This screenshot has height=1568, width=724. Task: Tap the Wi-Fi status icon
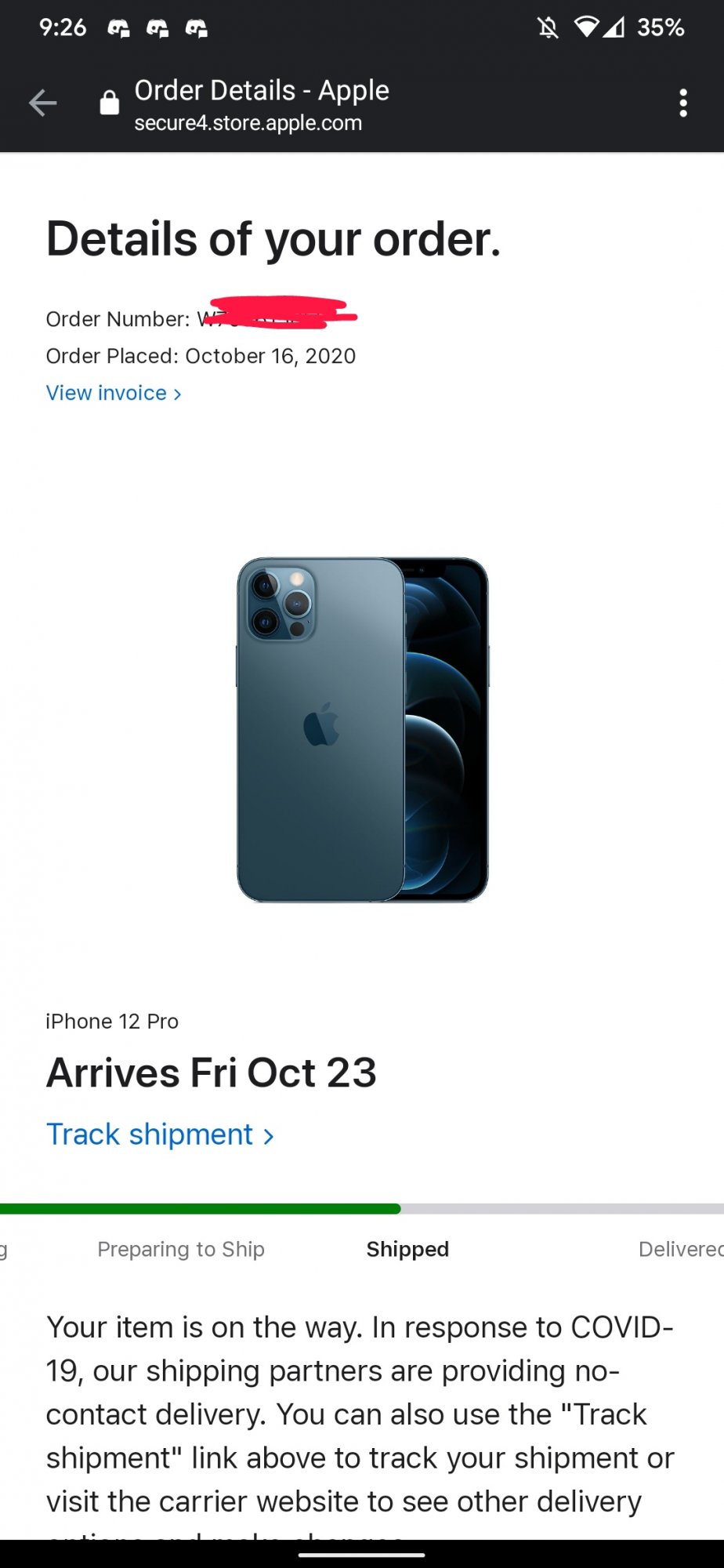[x=586, y=27]
